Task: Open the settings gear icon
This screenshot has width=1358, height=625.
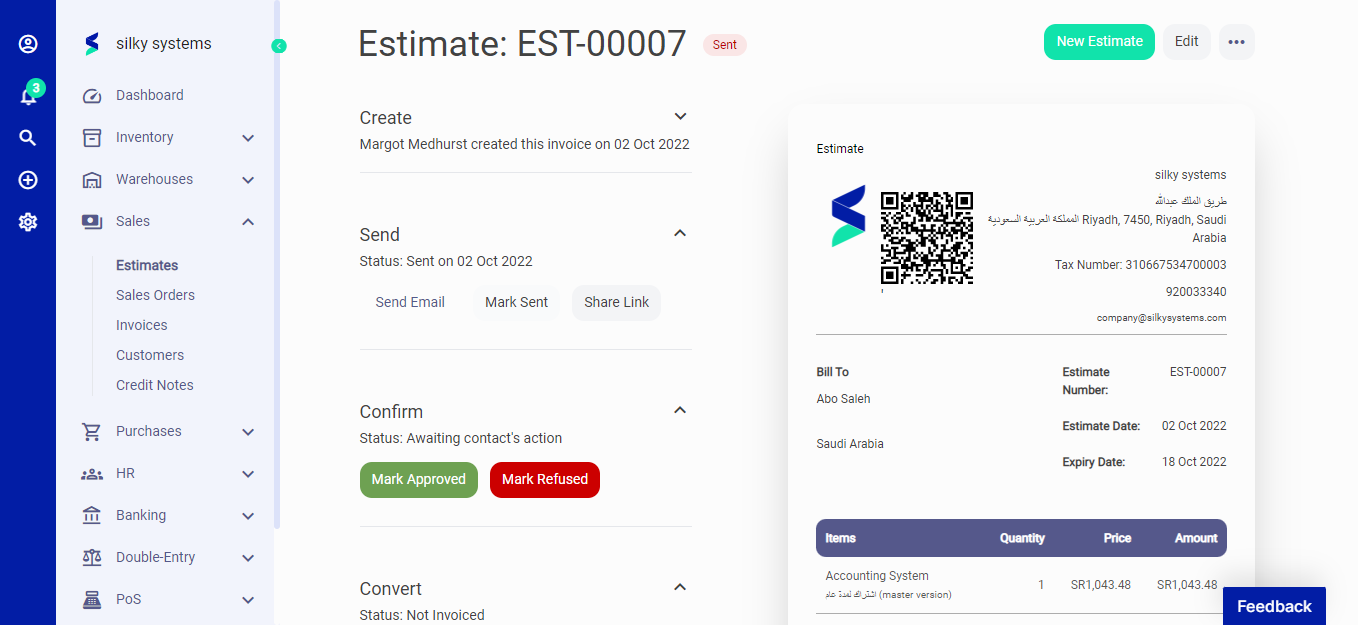Action: tap(27, 222)
